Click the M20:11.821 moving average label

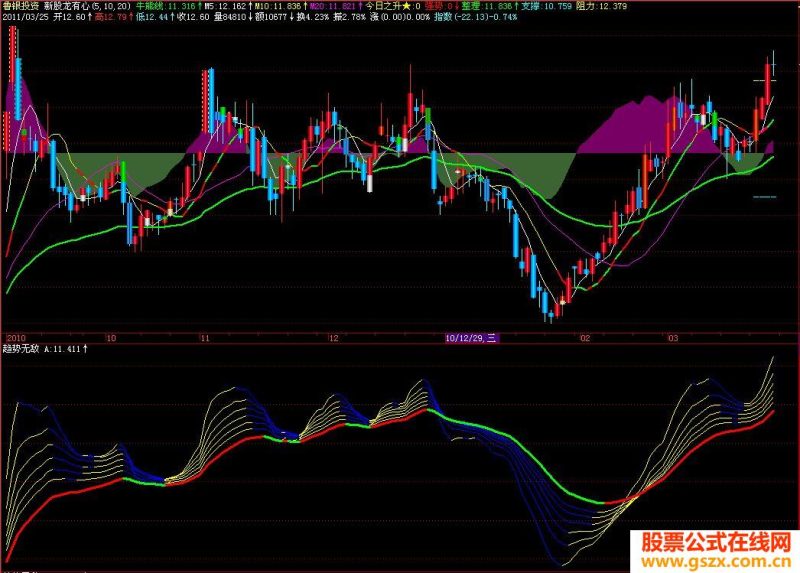(333, 6)
